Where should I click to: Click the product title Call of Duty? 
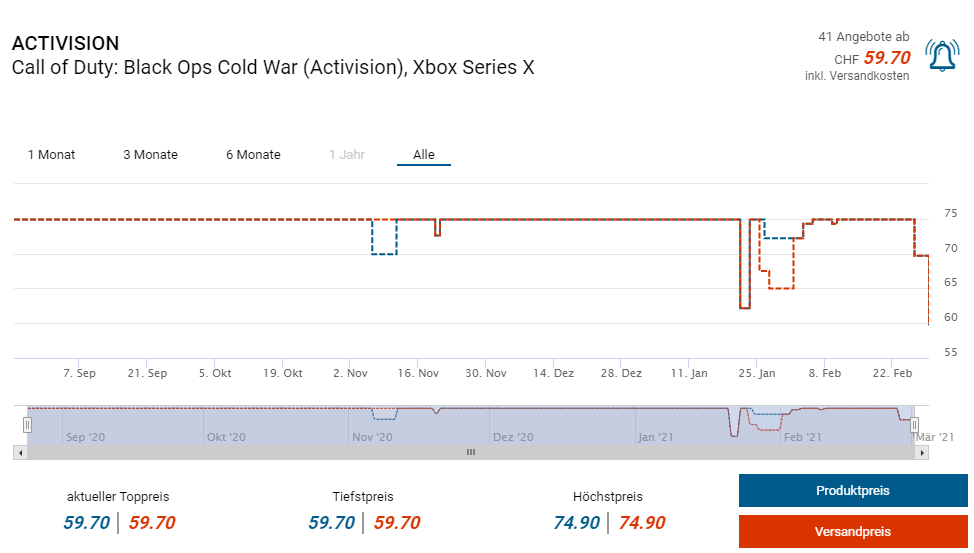273,68
